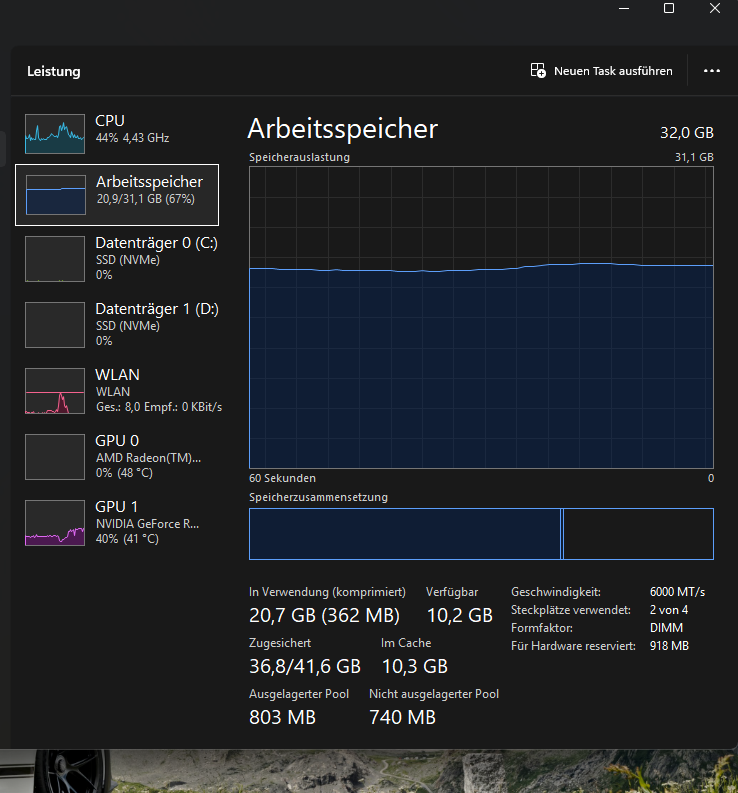The image size is (738, 793).
Task: Click the Ausgelagerter Pool 803 MB value
Action: coord(282,717)
